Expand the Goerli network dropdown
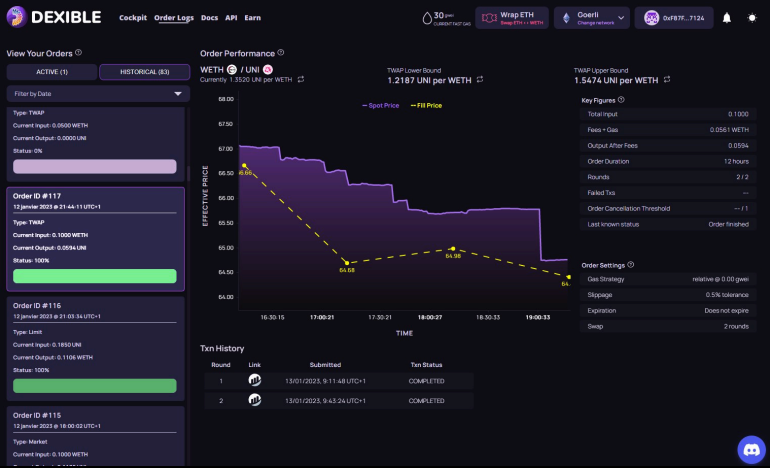 [x=592, y=18]
